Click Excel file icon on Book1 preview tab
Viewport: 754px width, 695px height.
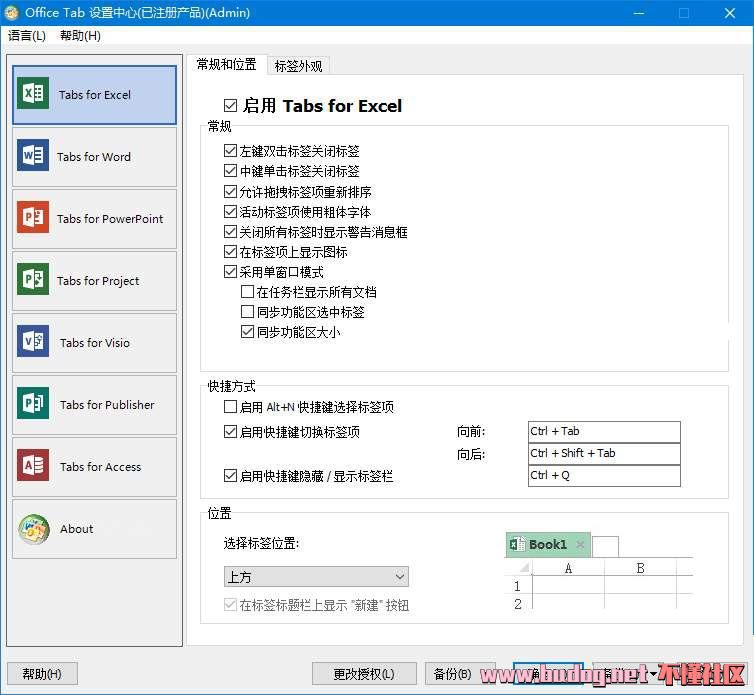click(517, 544)
